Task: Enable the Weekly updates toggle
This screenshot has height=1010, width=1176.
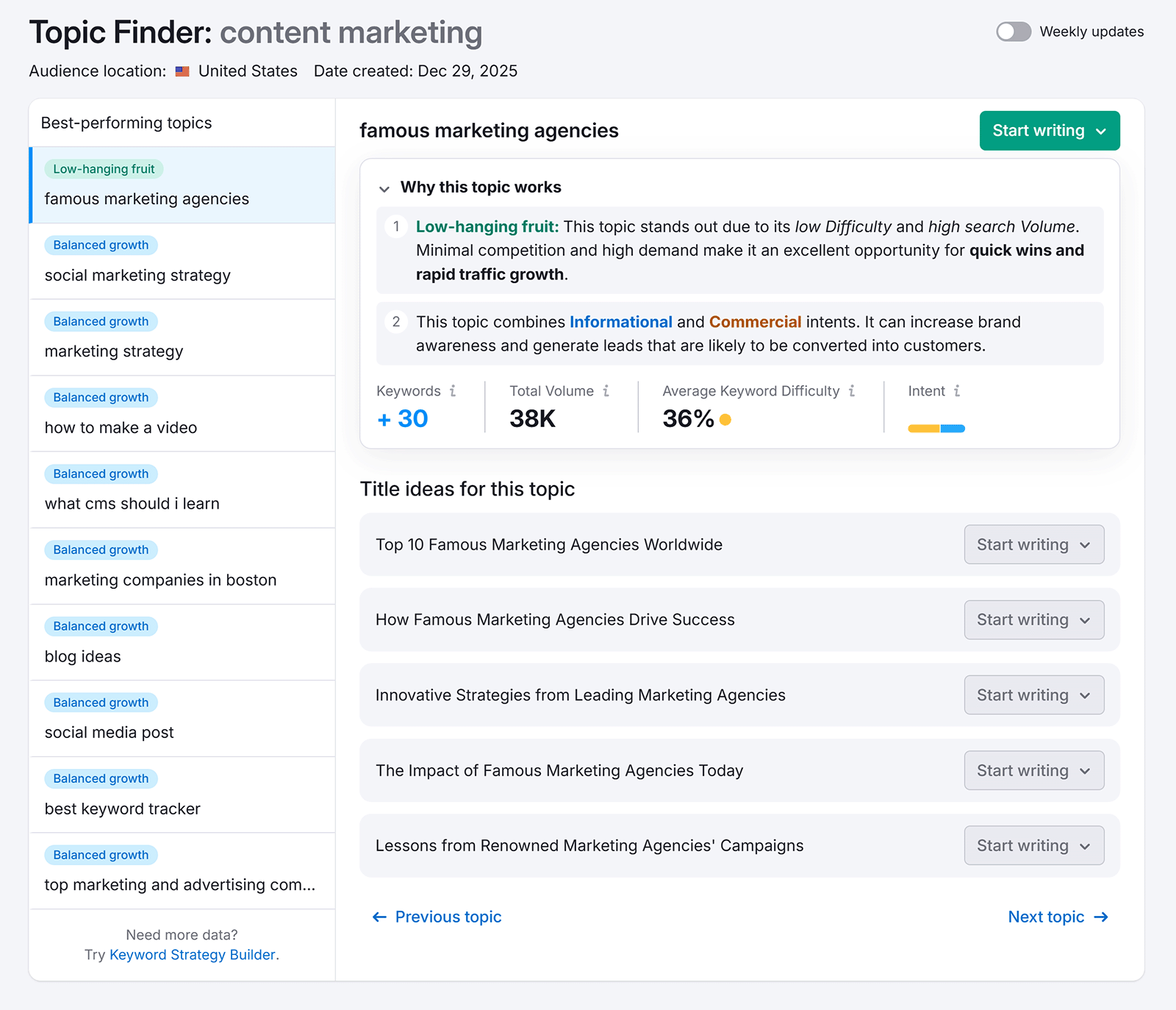Action: (1013, 32)
